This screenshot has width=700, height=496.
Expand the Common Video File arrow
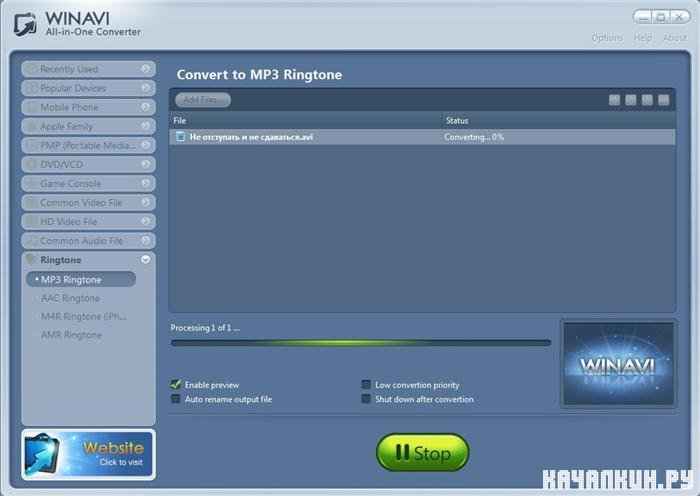click(x=146, y=203)
